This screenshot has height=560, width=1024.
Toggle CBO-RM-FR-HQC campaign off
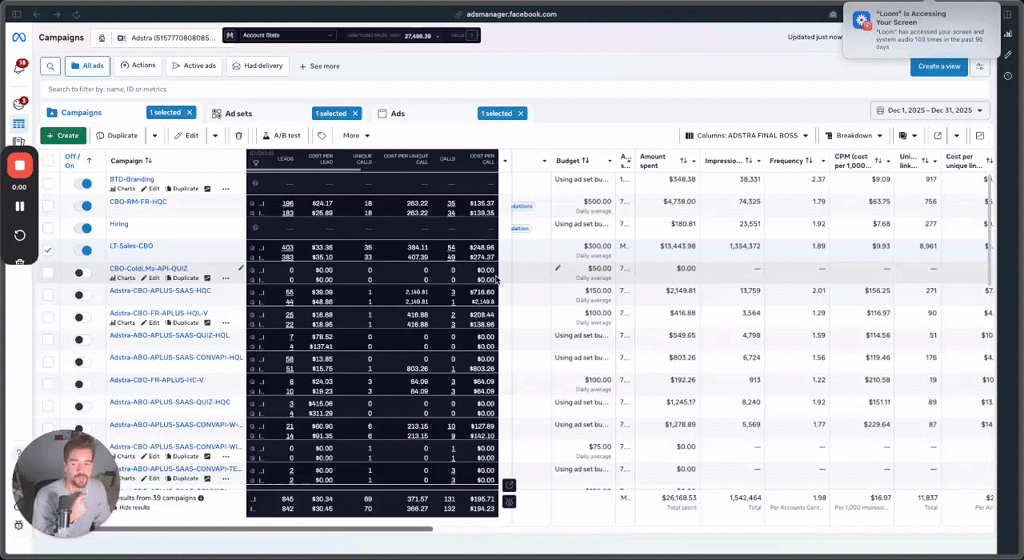tap(83, 206)
